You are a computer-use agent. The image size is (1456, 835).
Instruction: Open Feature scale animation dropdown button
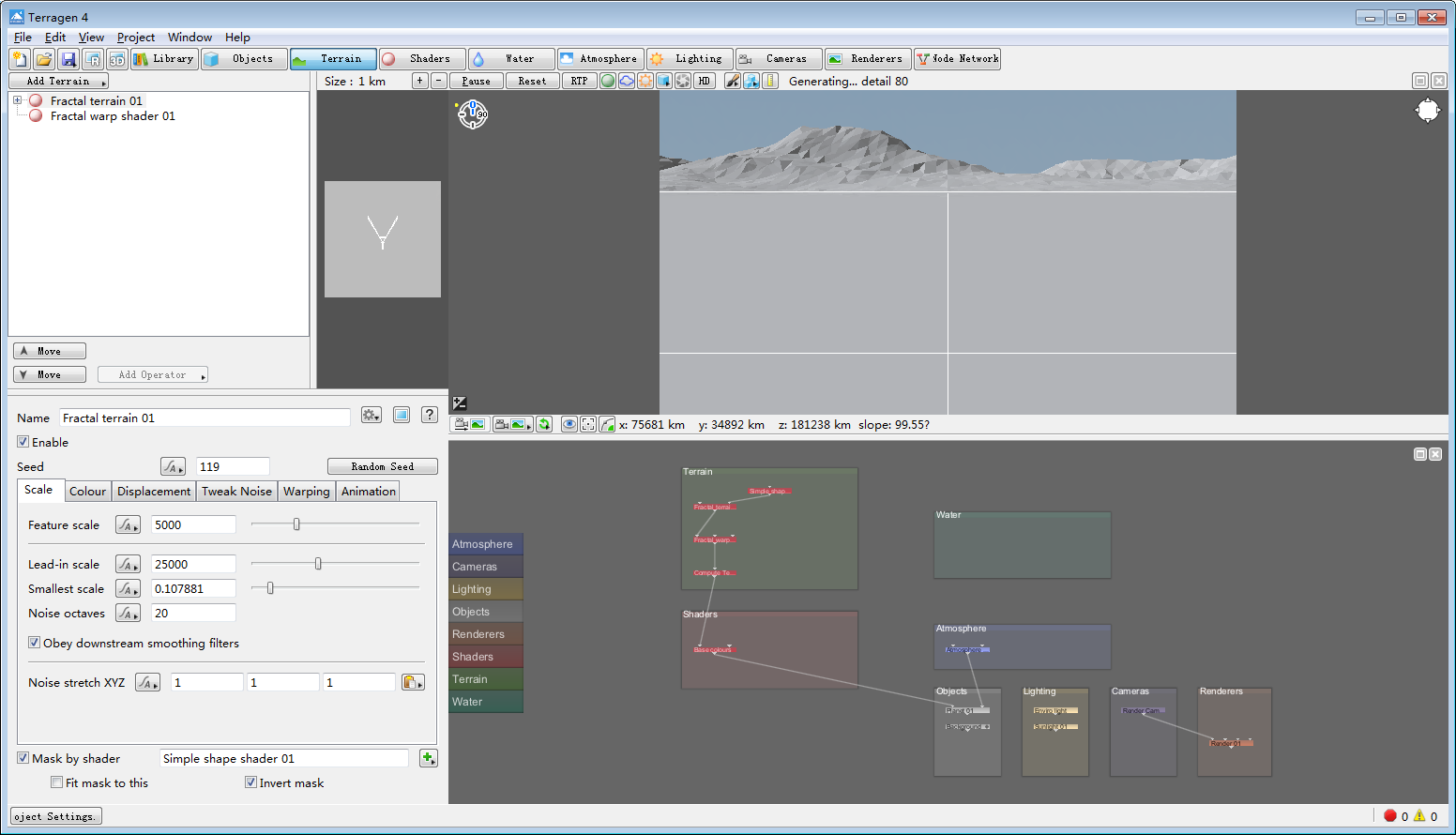coord(128,525)
